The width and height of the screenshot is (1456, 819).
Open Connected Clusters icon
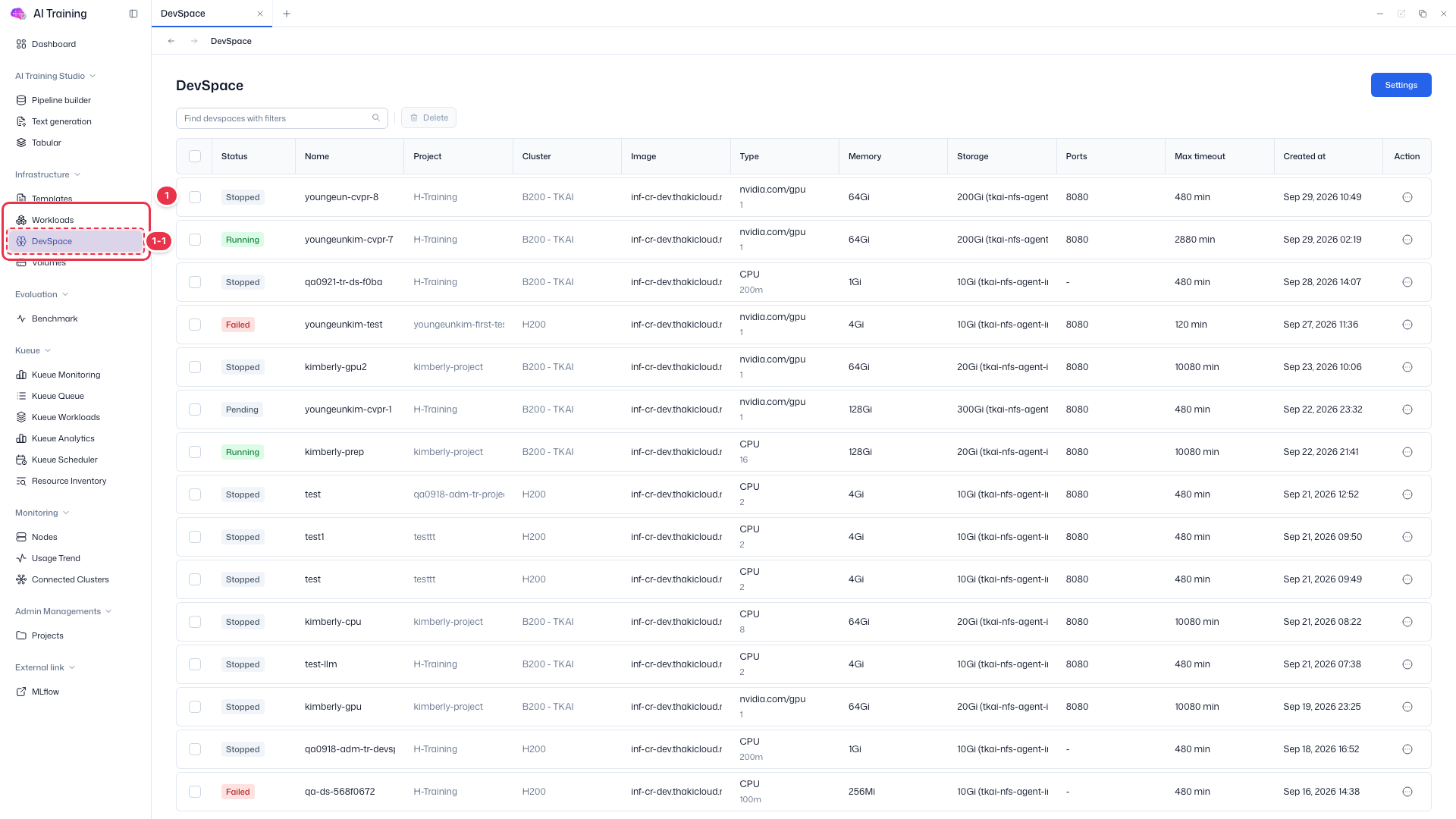pos(21,579)
